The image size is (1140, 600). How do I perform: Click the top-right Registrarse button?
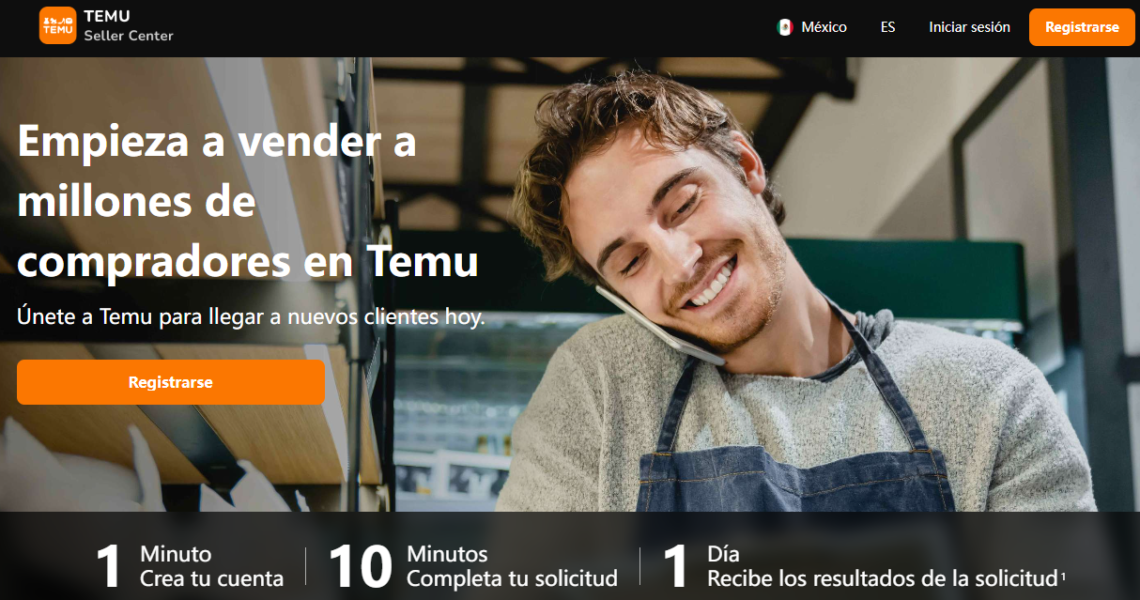[1082, 28]
